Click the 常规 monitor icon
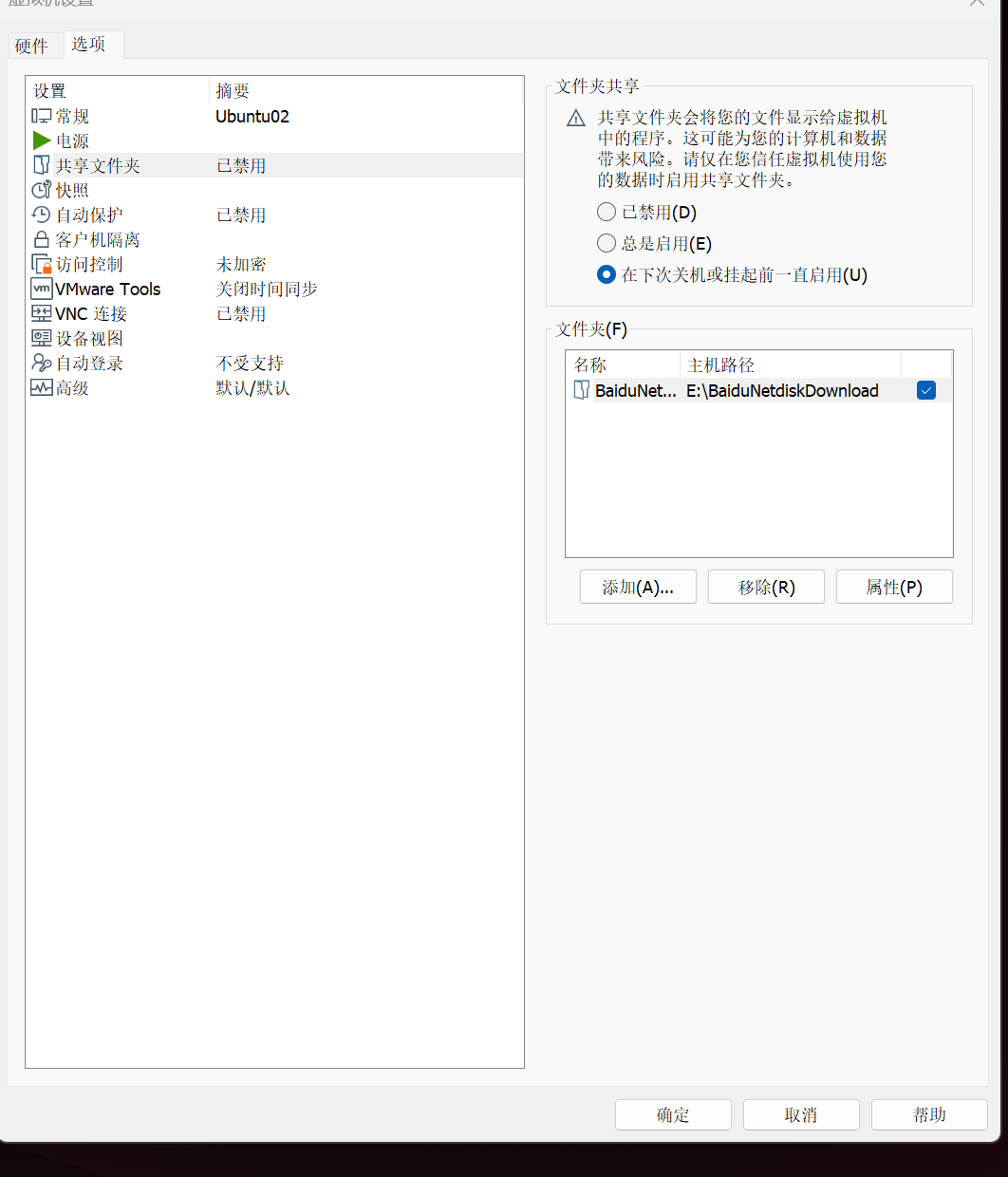This screenshot has width=1008, height=1177. (41, 116)
